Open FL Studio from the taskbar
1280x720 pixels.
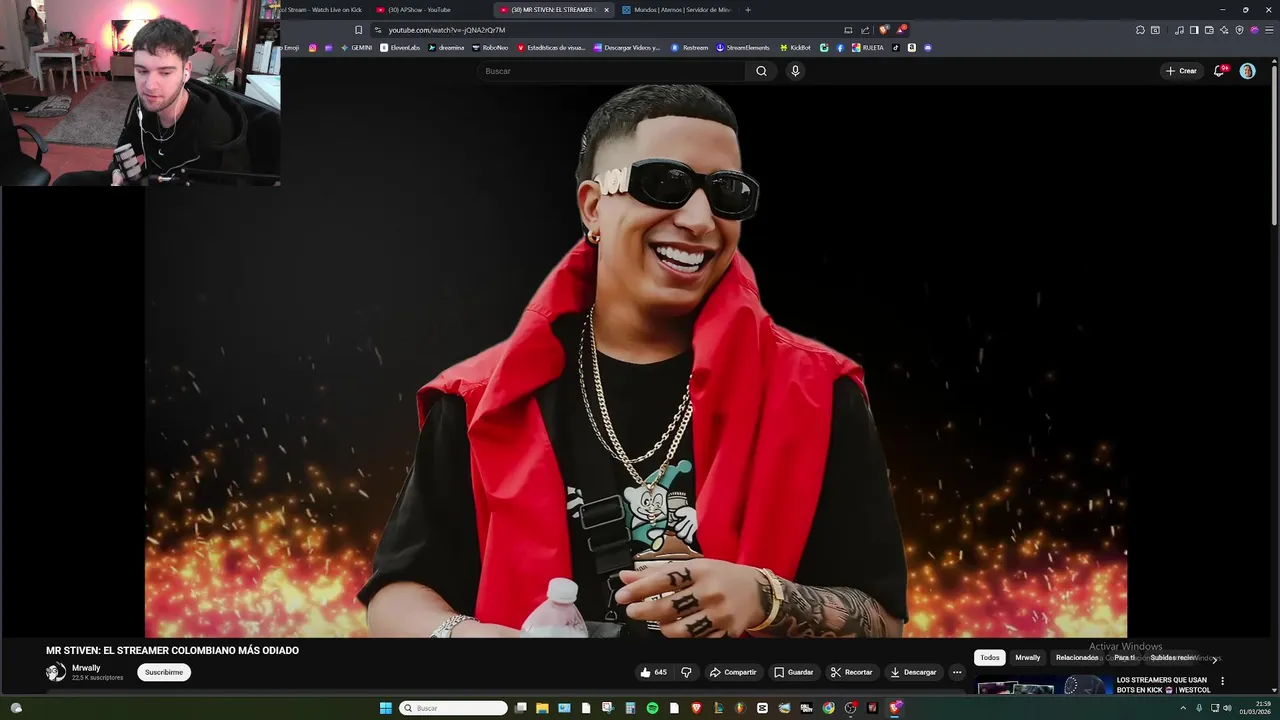tap(741, 708)
